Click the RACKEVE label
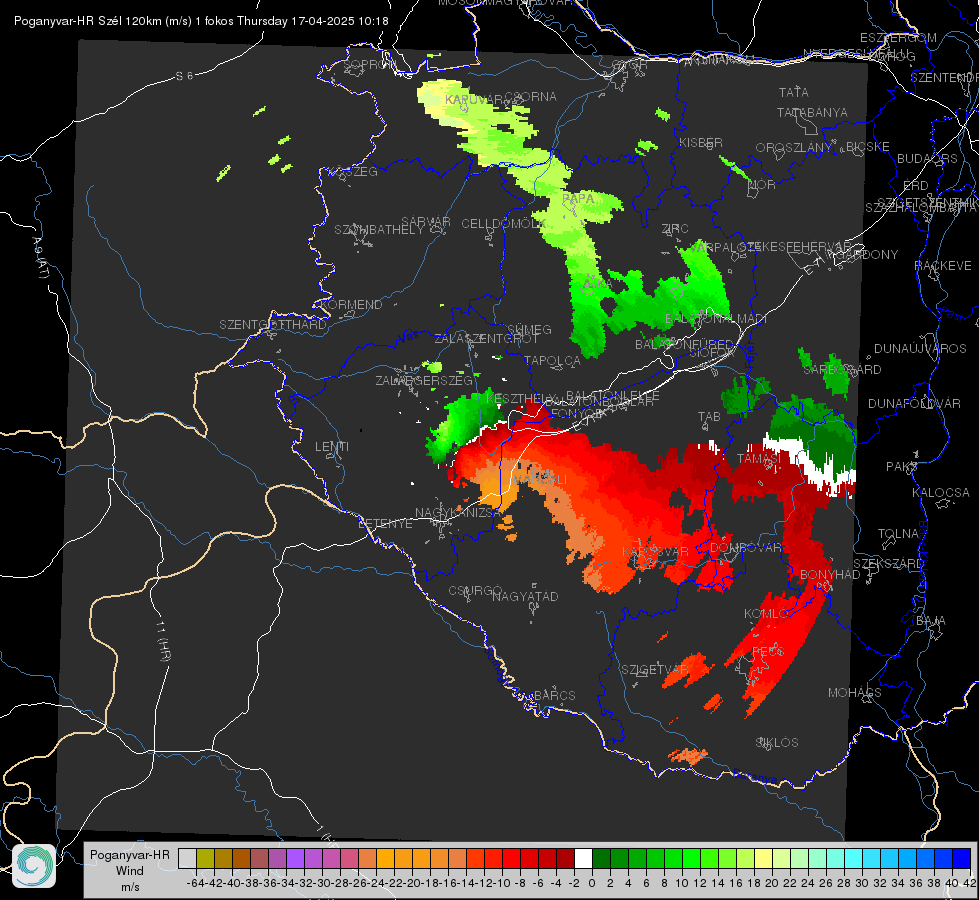Viewport: 979px width, 900px height. 943,266
